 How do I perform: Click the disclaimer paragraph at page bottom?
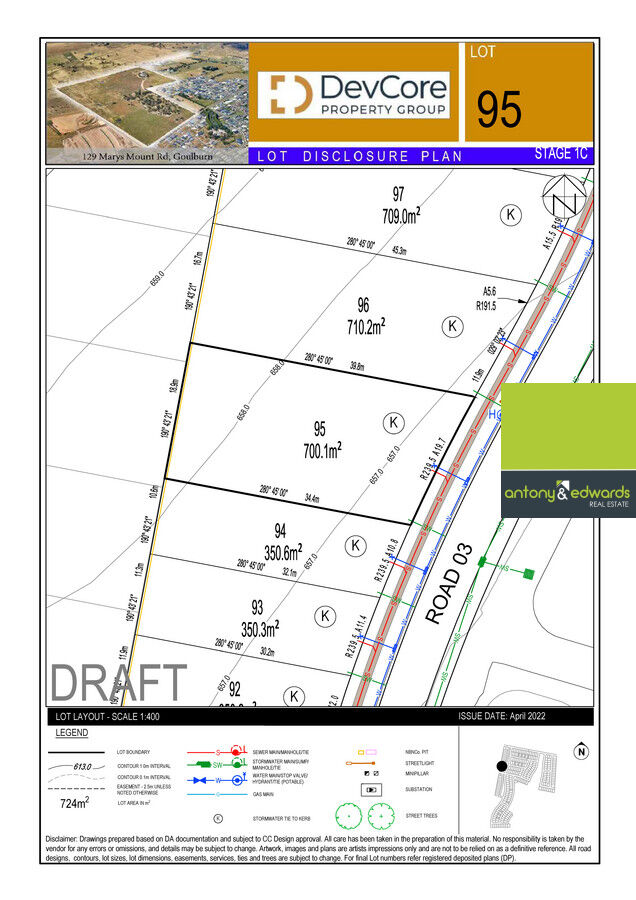[x=319, y=848]
